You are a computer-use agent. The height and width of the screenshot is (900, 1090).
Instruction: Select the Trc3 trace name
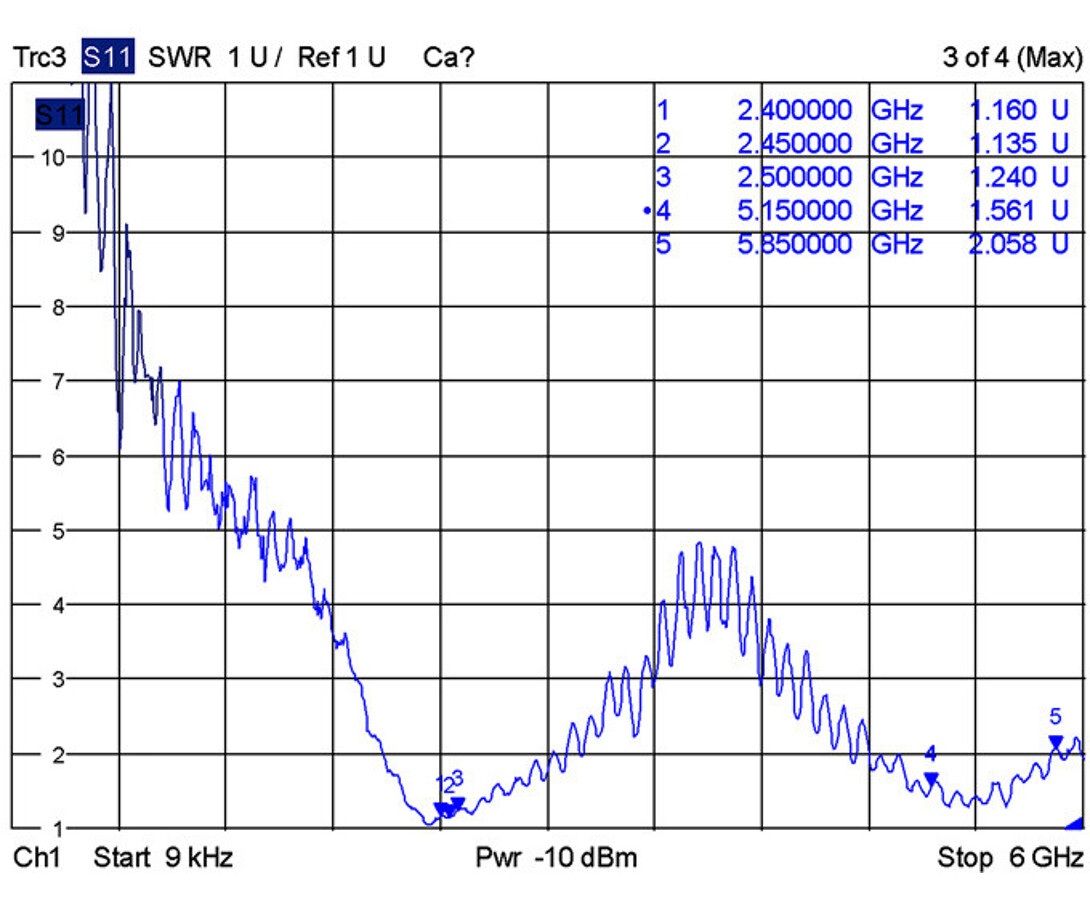(x=40, y=57)
